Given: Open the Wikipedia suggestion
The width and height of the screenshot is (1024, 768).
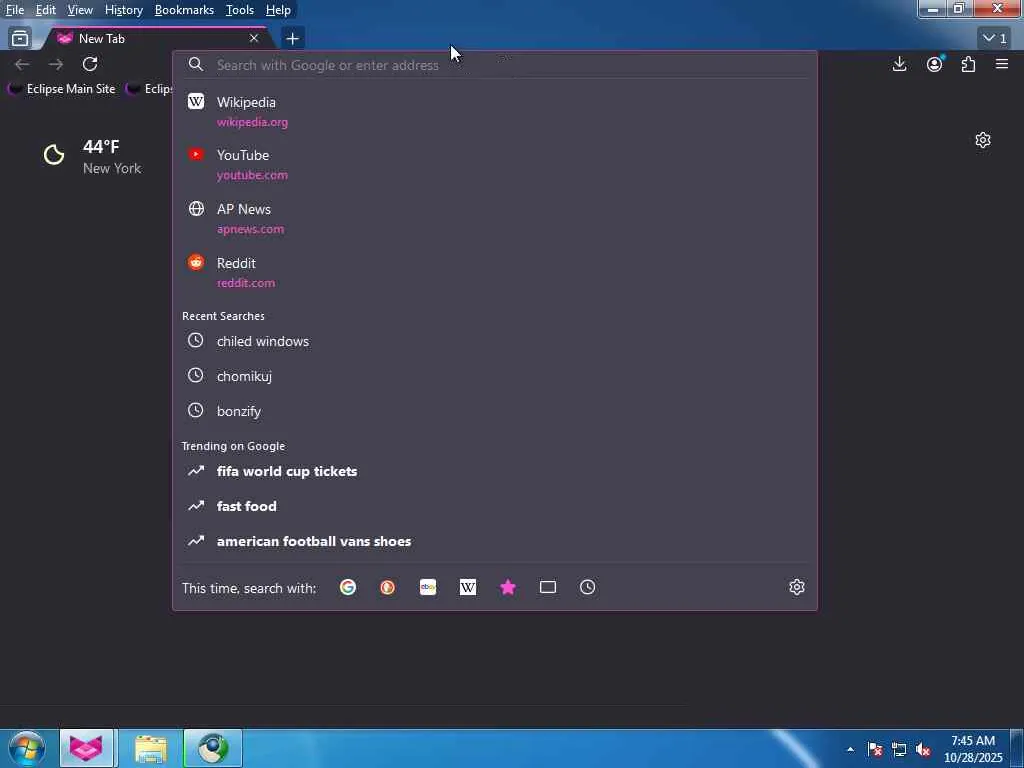Looking at the screenshot, I should 495,111.
